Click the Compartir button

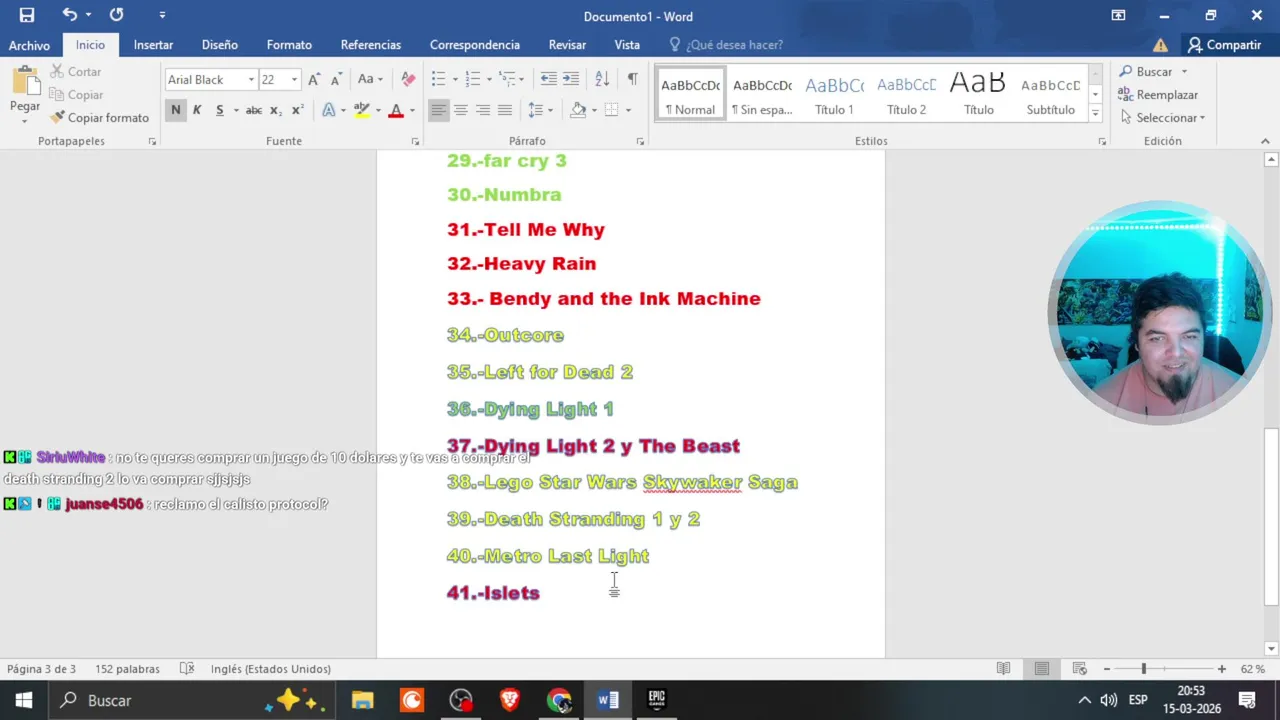1224,45
